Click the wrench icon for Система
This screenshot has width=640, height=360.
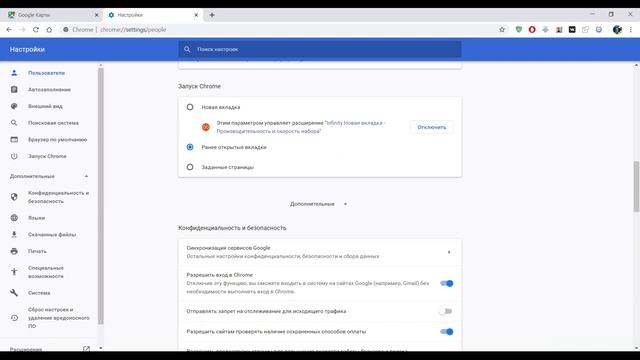[14, 293]
